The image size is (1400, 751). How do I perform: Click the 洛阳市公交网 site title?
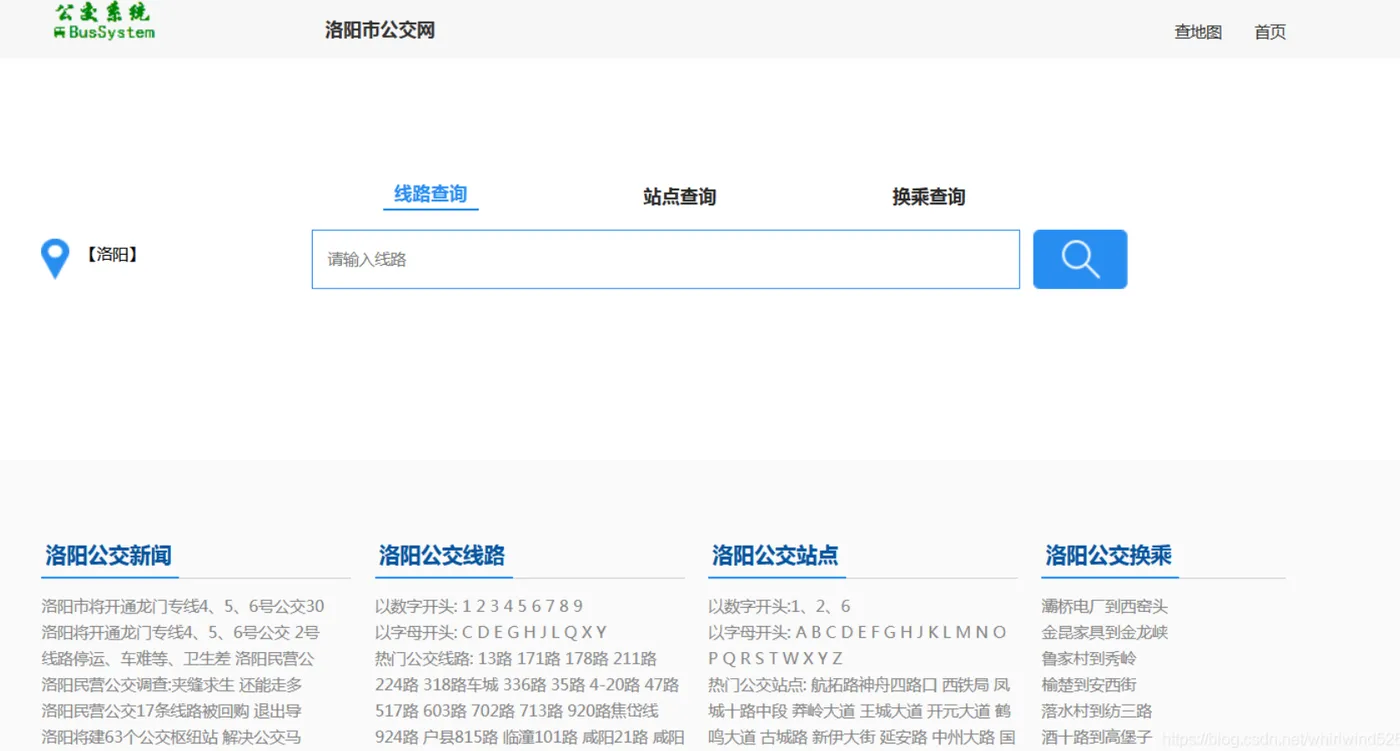(x=380, y=30)
